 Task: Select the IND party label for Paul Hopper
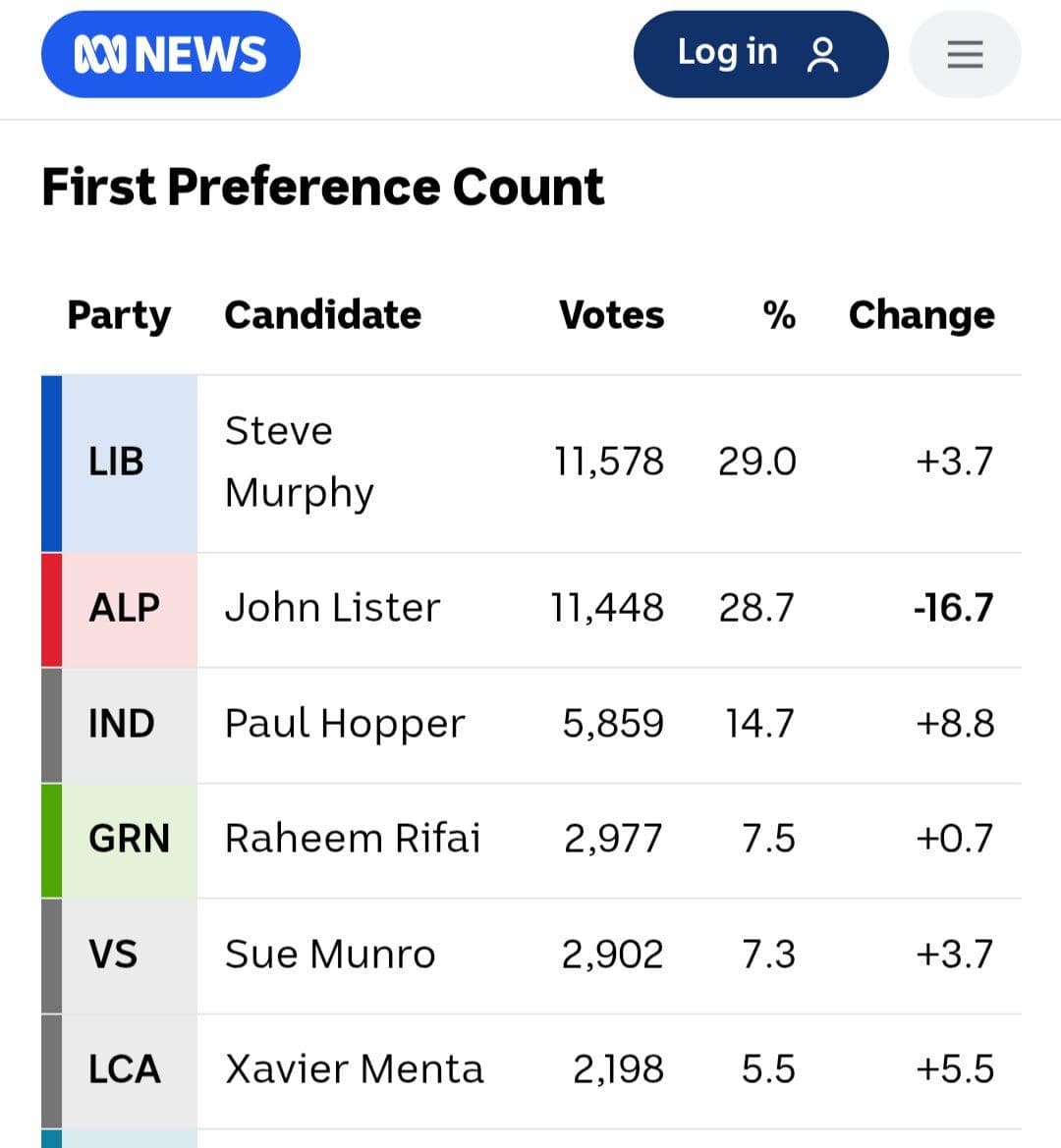click(x=123, y=723)
